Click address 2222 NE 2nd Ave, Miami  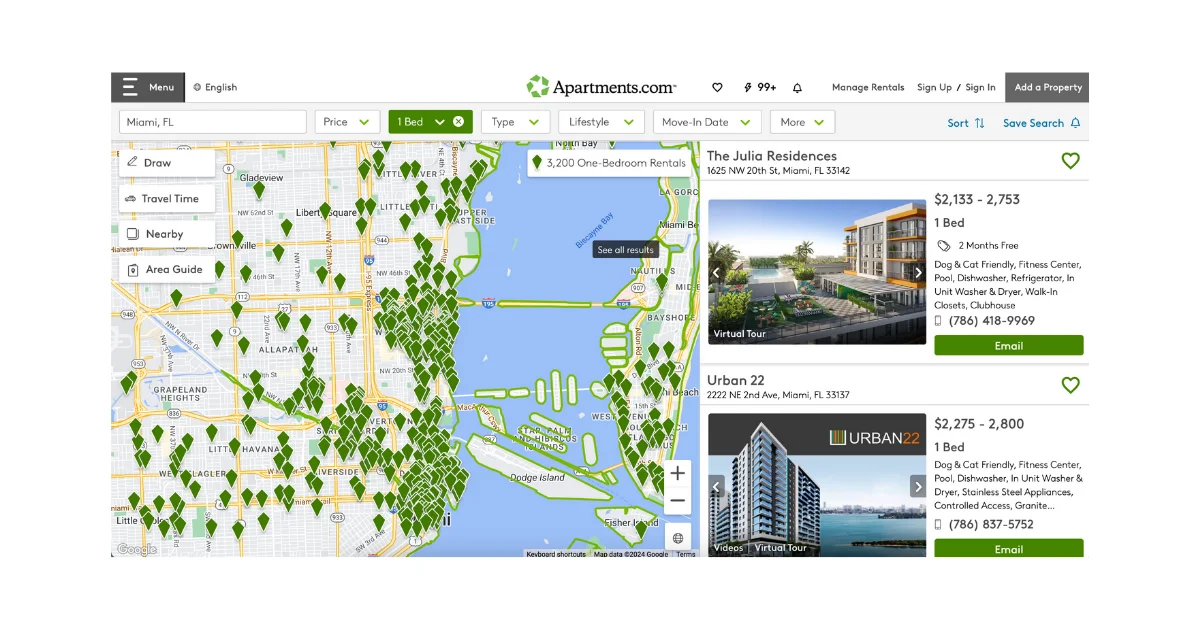click(778, 395)
